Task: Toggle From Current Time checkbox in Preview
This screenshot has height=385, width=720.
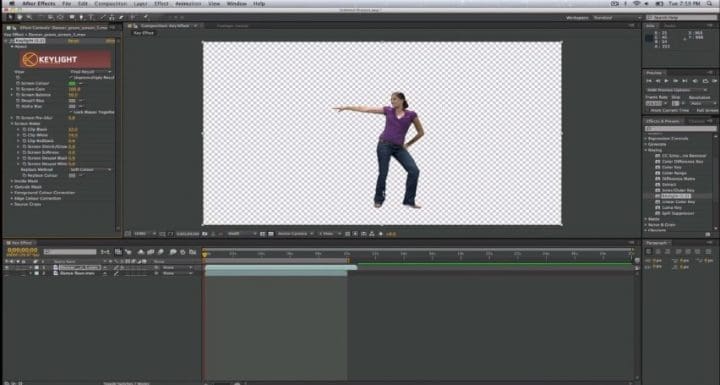Action: (x=648, y=110)
